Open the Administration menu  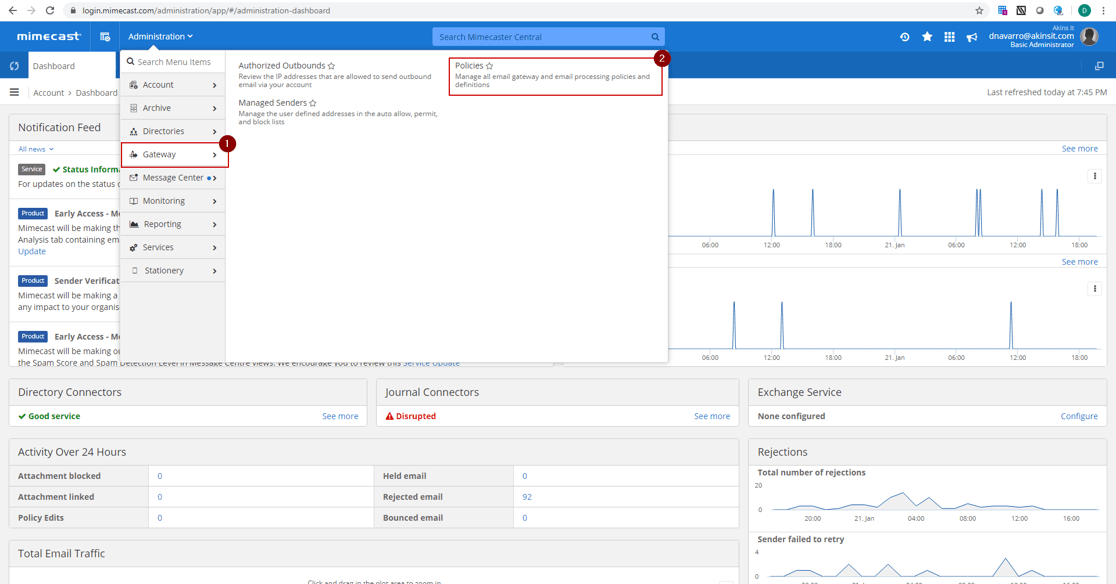pos(160,35)
